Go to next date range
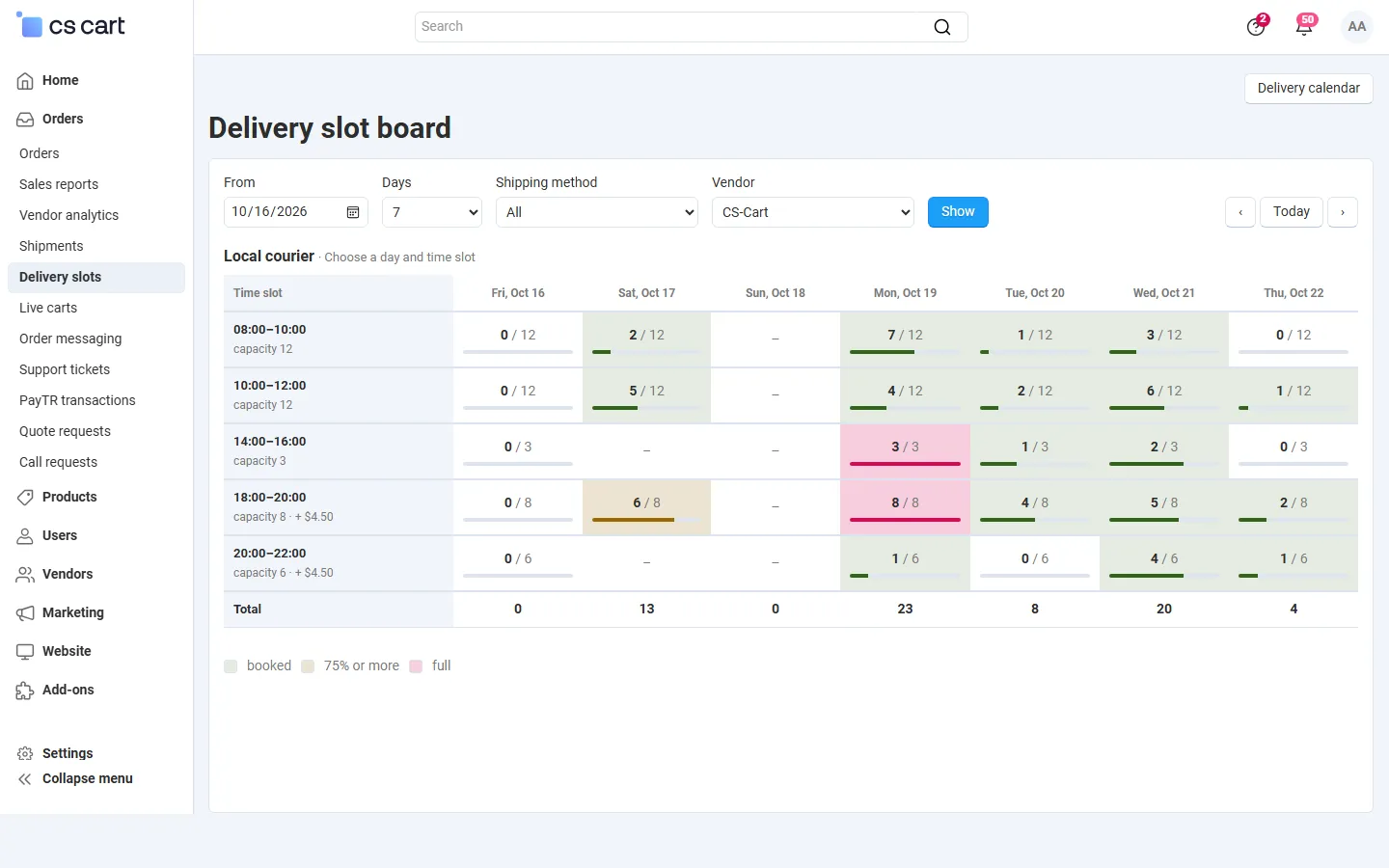1389x868 pixels. [1343, 212]
